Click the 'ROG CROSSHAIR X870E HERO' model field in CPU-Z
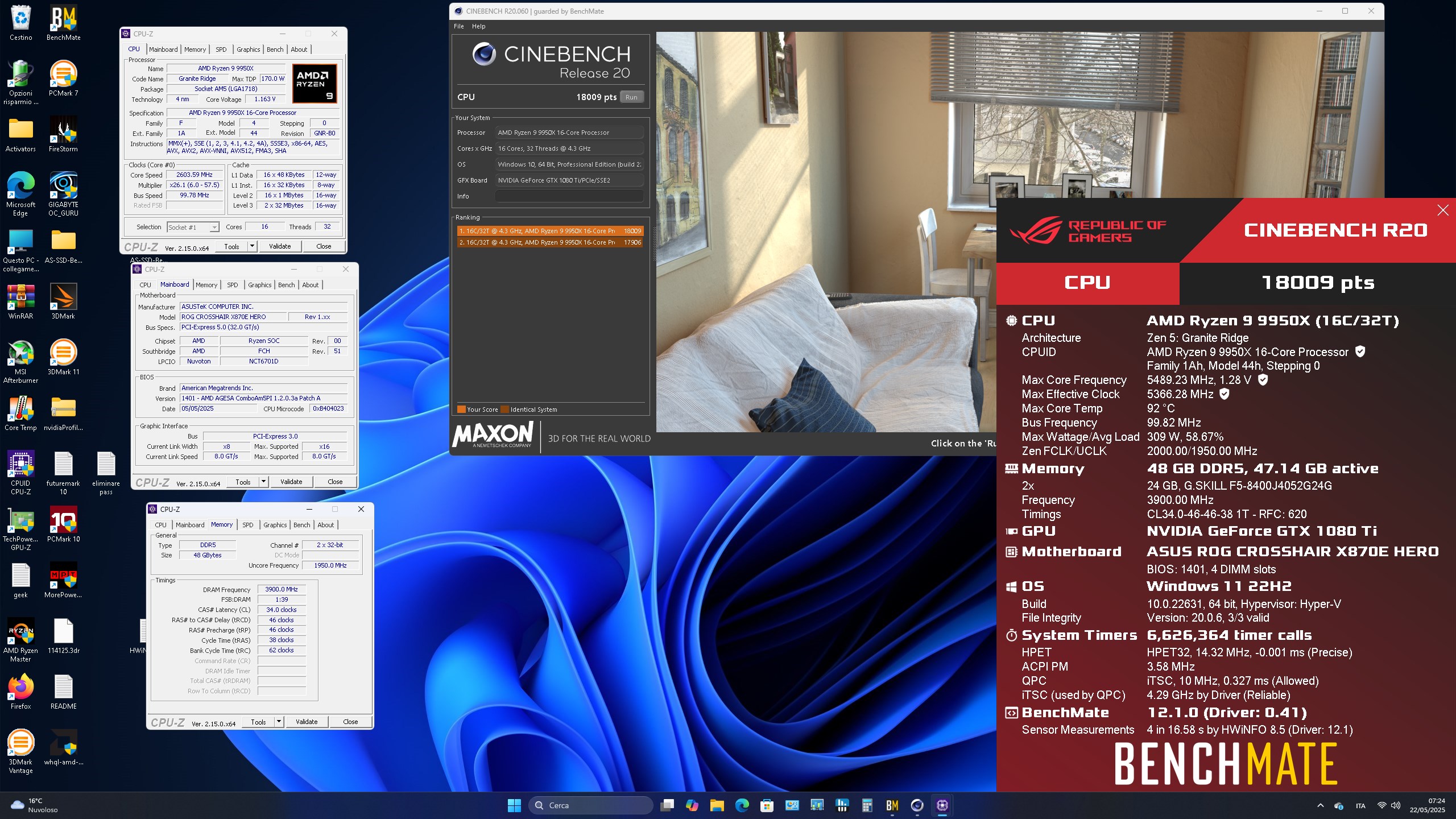 click(233, 317)
